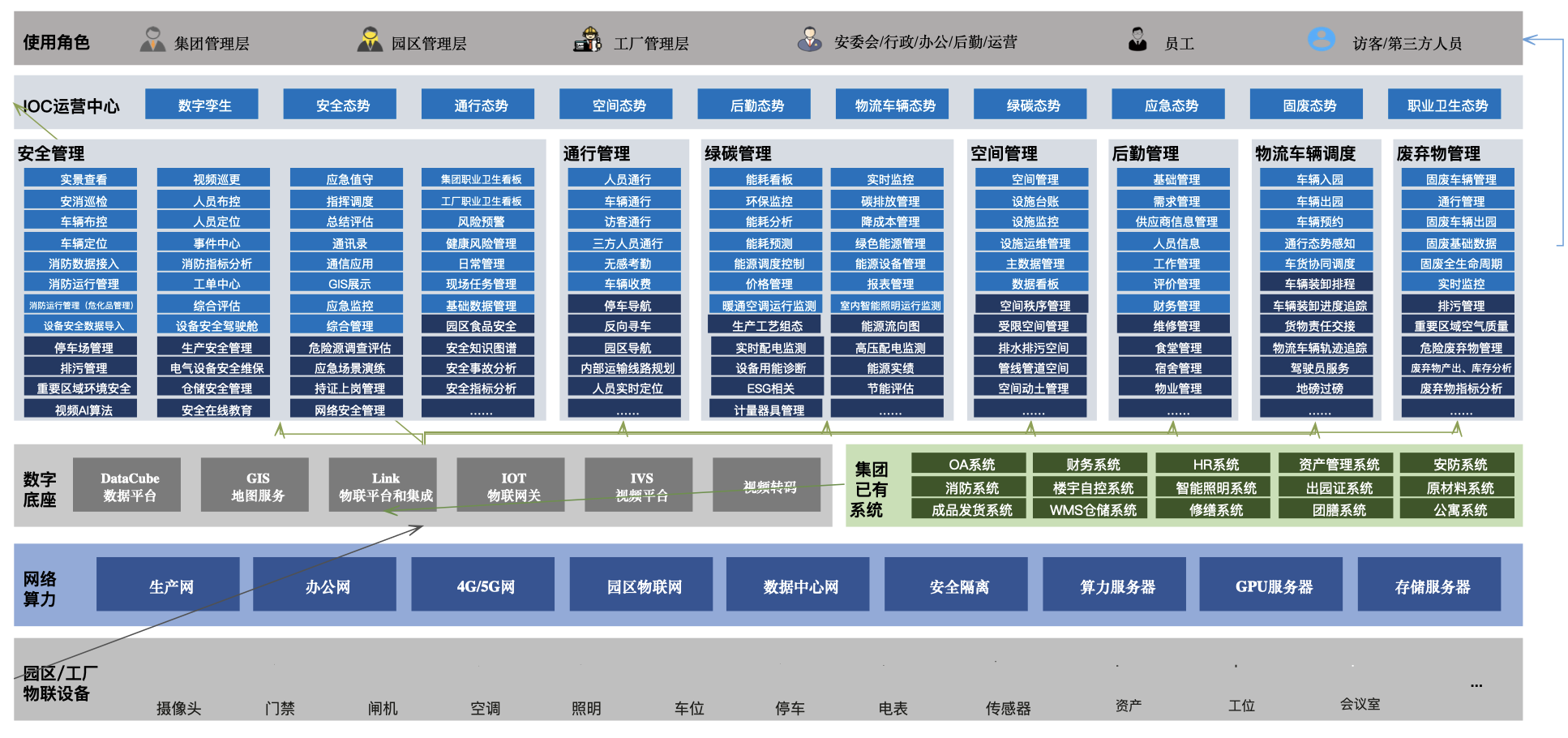The height and width of the screenshot is (738, 1568).
Task: Click the 供应商信息管理 item
Action: [1174, 221]
